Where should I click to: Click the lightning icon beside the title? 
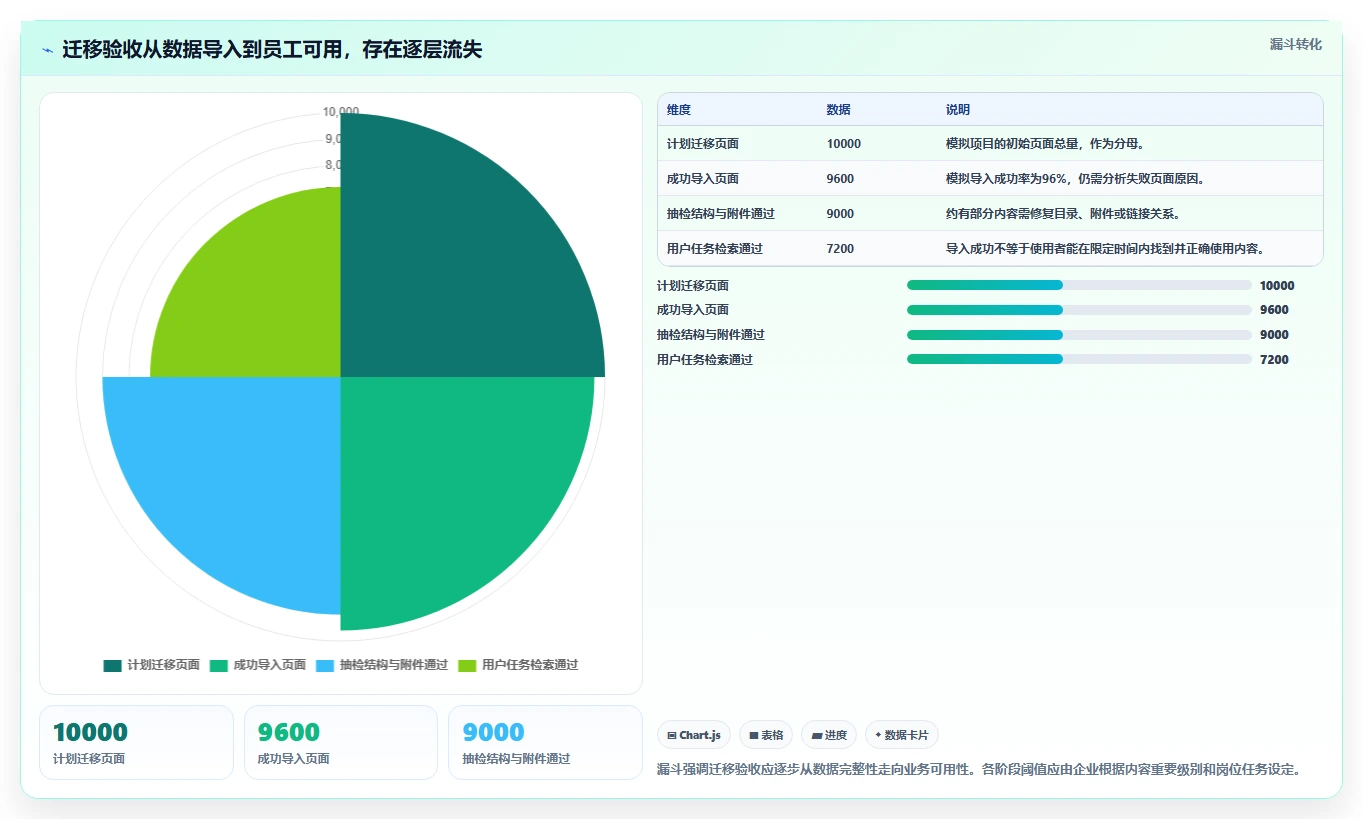click(x=48, y=50)
